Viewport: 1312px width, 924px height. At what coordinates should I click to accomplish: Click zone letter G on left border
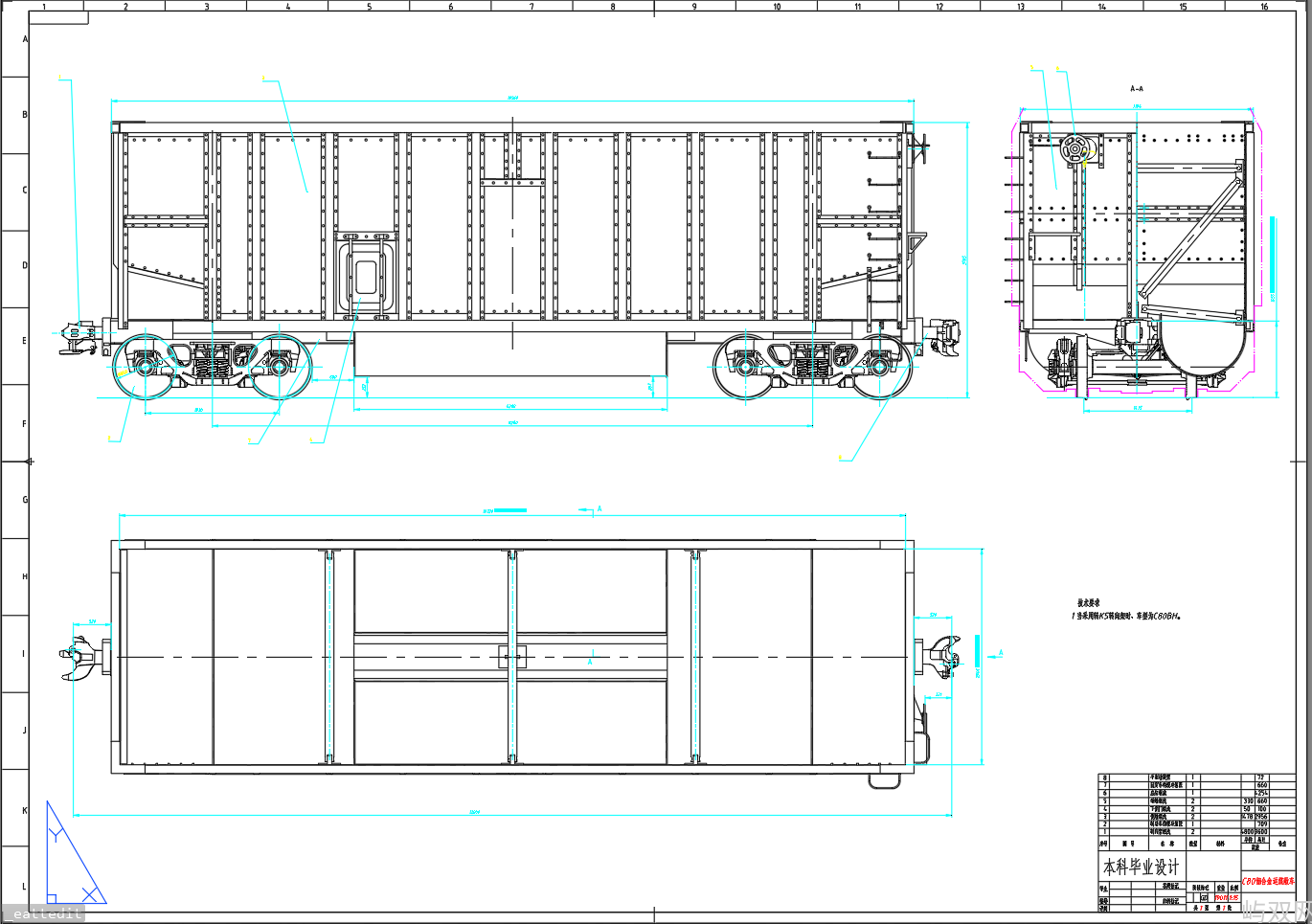[x=25, y=500]
